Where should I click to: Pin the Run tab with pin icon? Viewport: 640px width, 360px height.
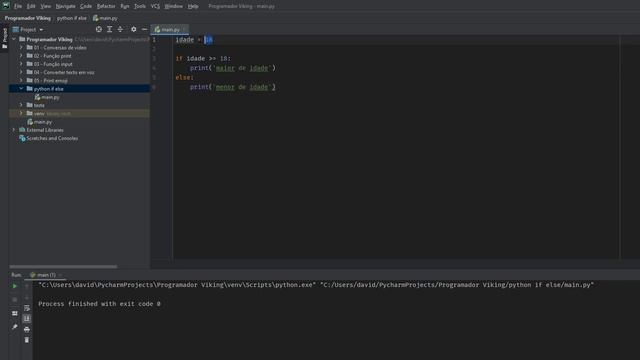[15, 327]
